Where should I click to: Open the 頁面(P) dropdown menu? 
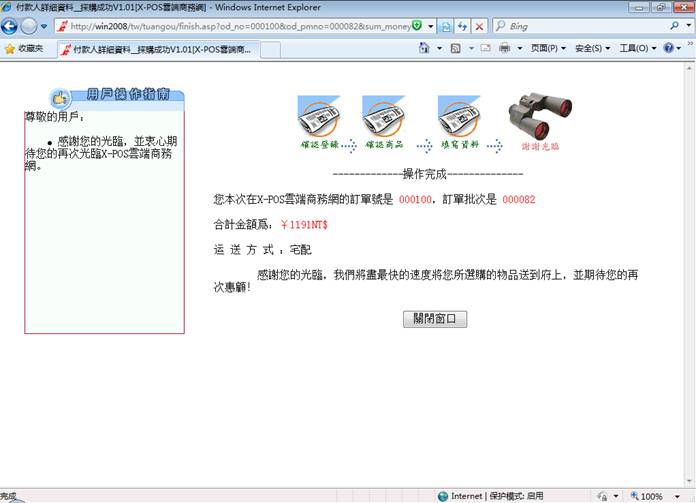548,48
